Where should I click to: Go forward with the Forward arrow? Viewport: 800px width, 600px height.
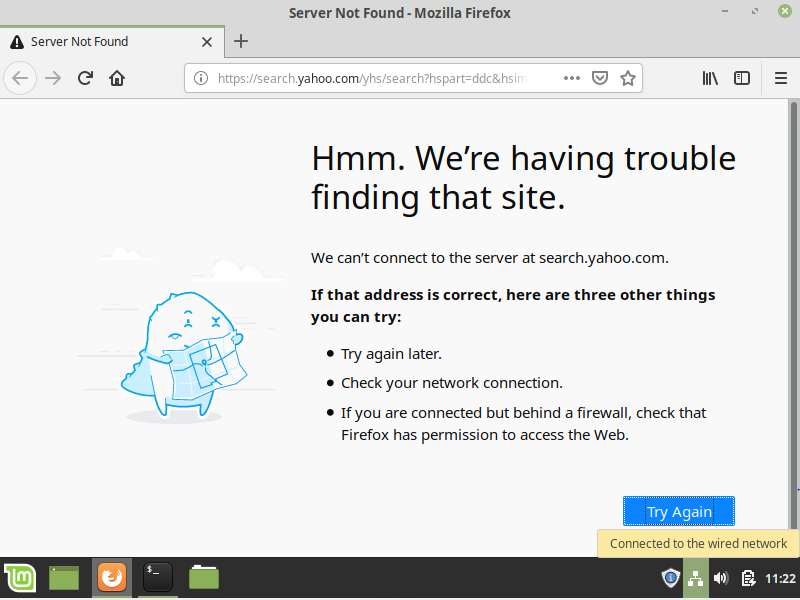[x=53, y=79]
